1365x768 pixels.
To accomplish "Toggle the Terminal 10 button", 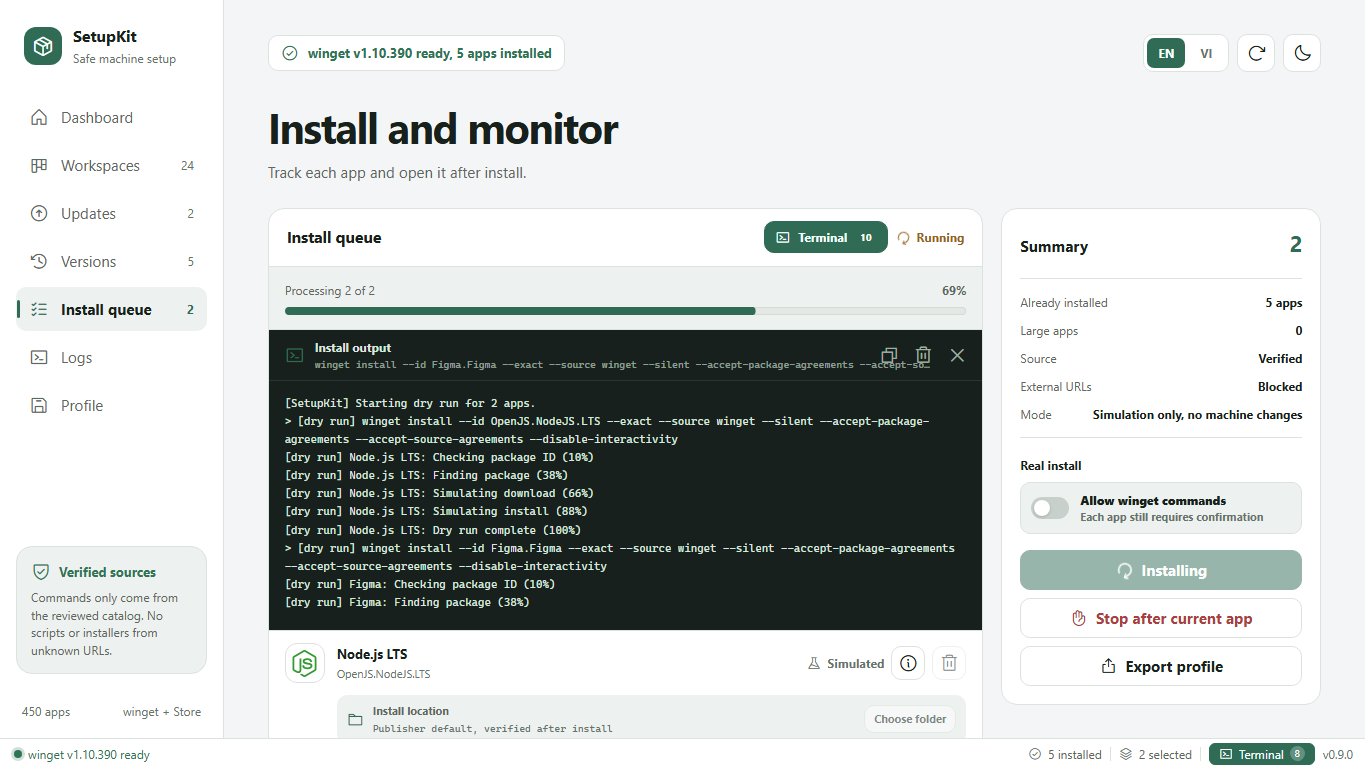I will pos(826,238).
